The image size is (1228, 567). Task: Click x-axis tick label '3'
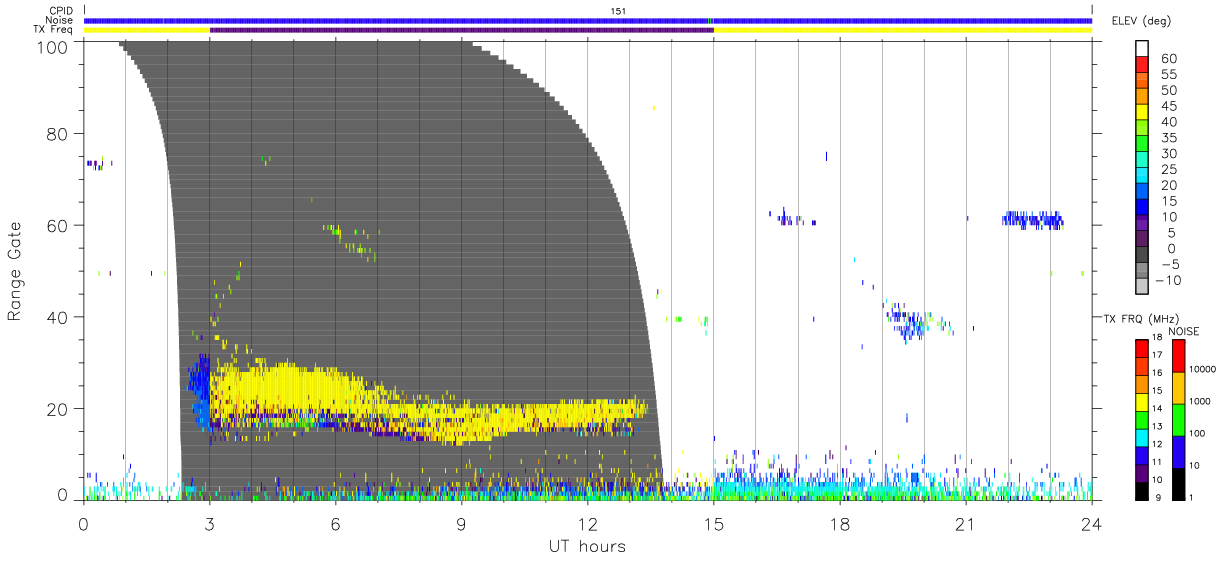pos(209,522)
